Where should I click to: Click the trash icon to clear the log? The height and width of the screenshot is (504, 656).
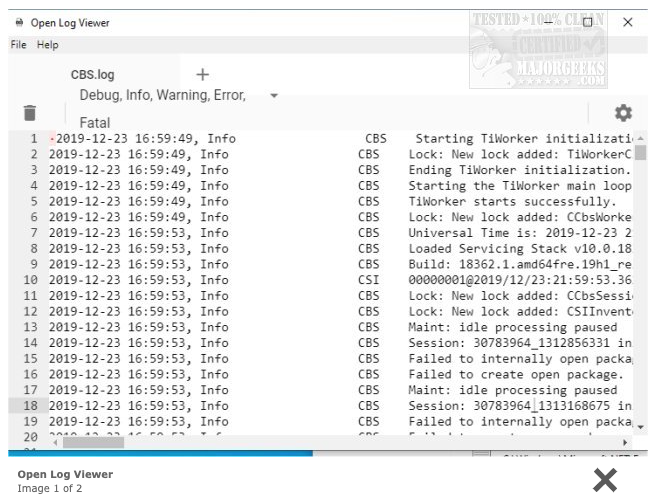click(30, 114)
